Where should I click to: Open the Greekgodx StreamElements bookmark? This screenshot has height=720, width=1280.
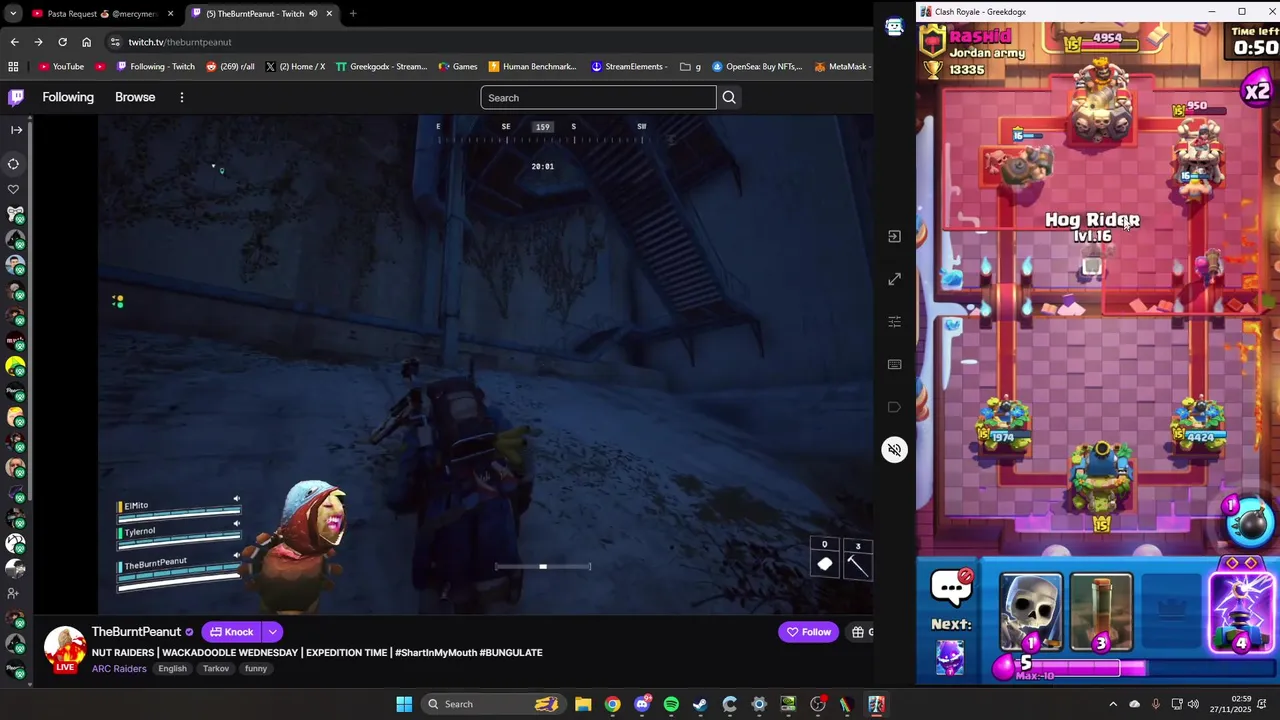point(381,67)
